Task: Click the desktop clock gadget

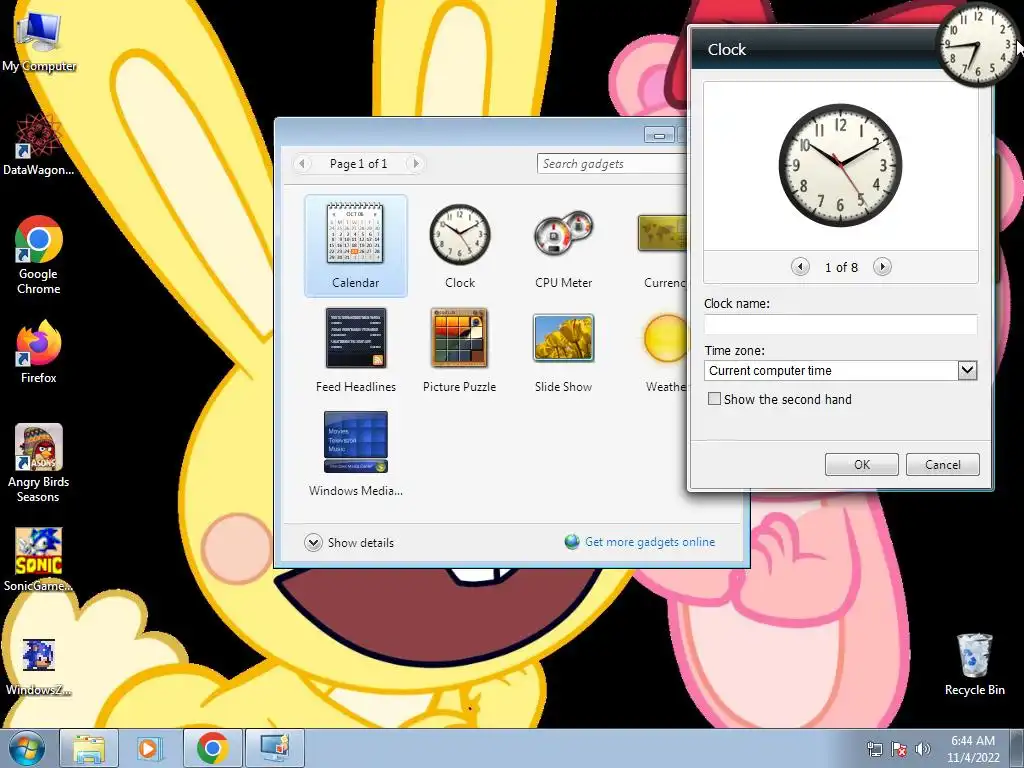Action: point(977,46)
